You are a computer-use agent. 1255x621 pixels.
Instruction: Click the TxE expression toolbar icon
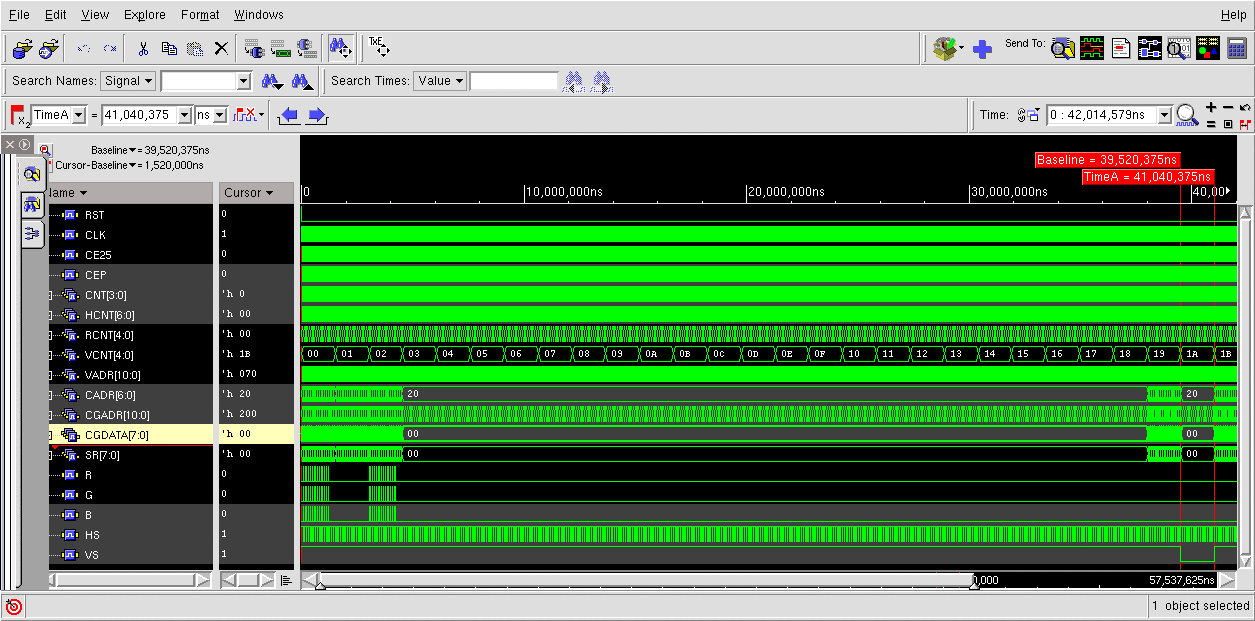379,47
